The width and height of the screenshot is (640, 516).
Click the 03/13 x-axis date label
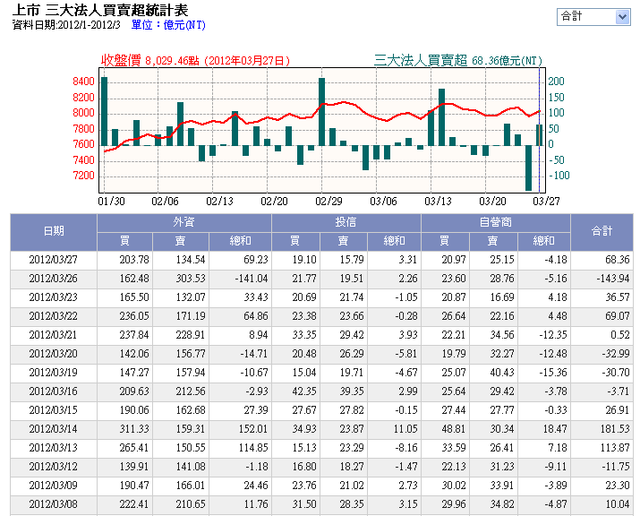point(438,201)
